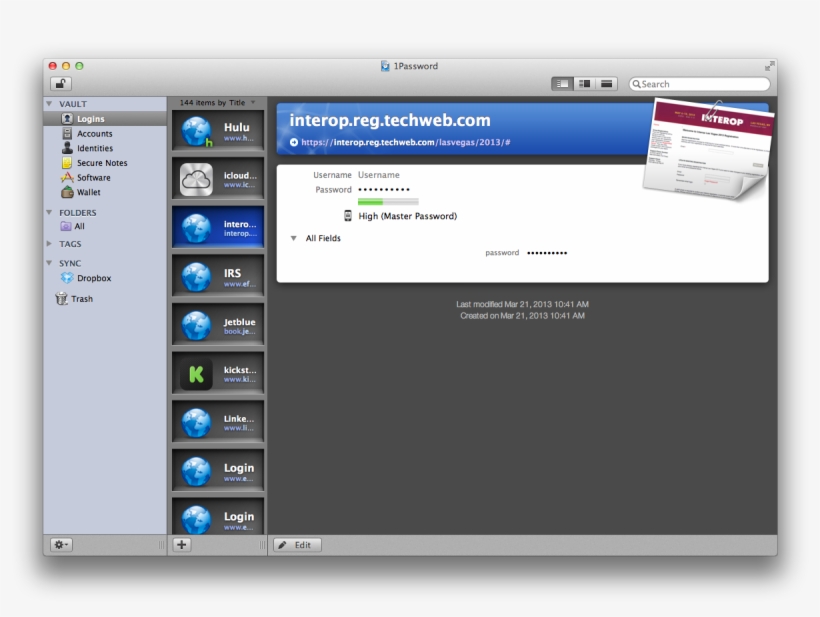This screenshot has width=820, height=617.
Task: Click the Created on timestamp text
Action: pos(522,315)
